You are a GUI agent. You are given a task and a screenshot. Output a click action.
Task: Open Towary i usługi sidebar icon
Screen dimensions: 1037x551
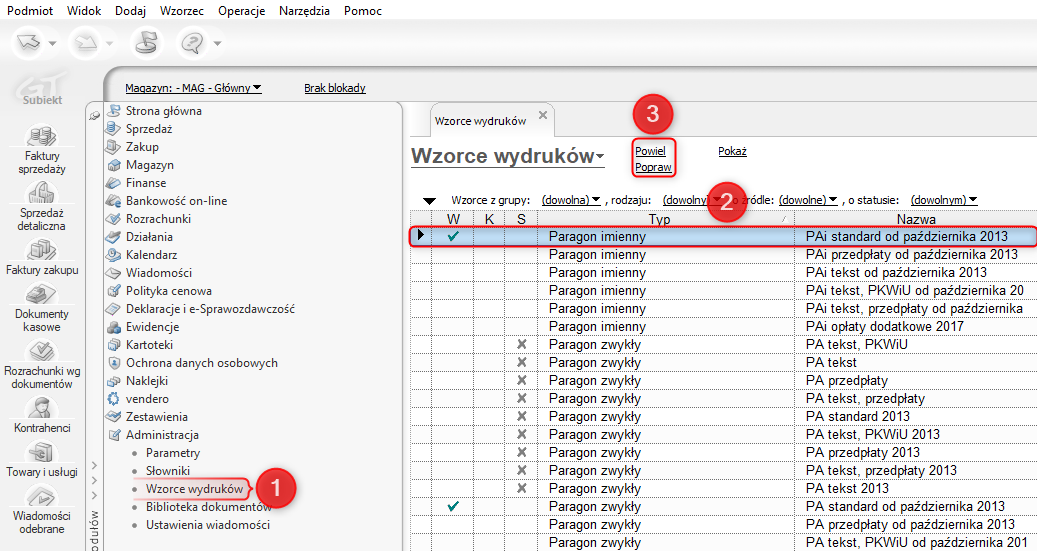41,453
